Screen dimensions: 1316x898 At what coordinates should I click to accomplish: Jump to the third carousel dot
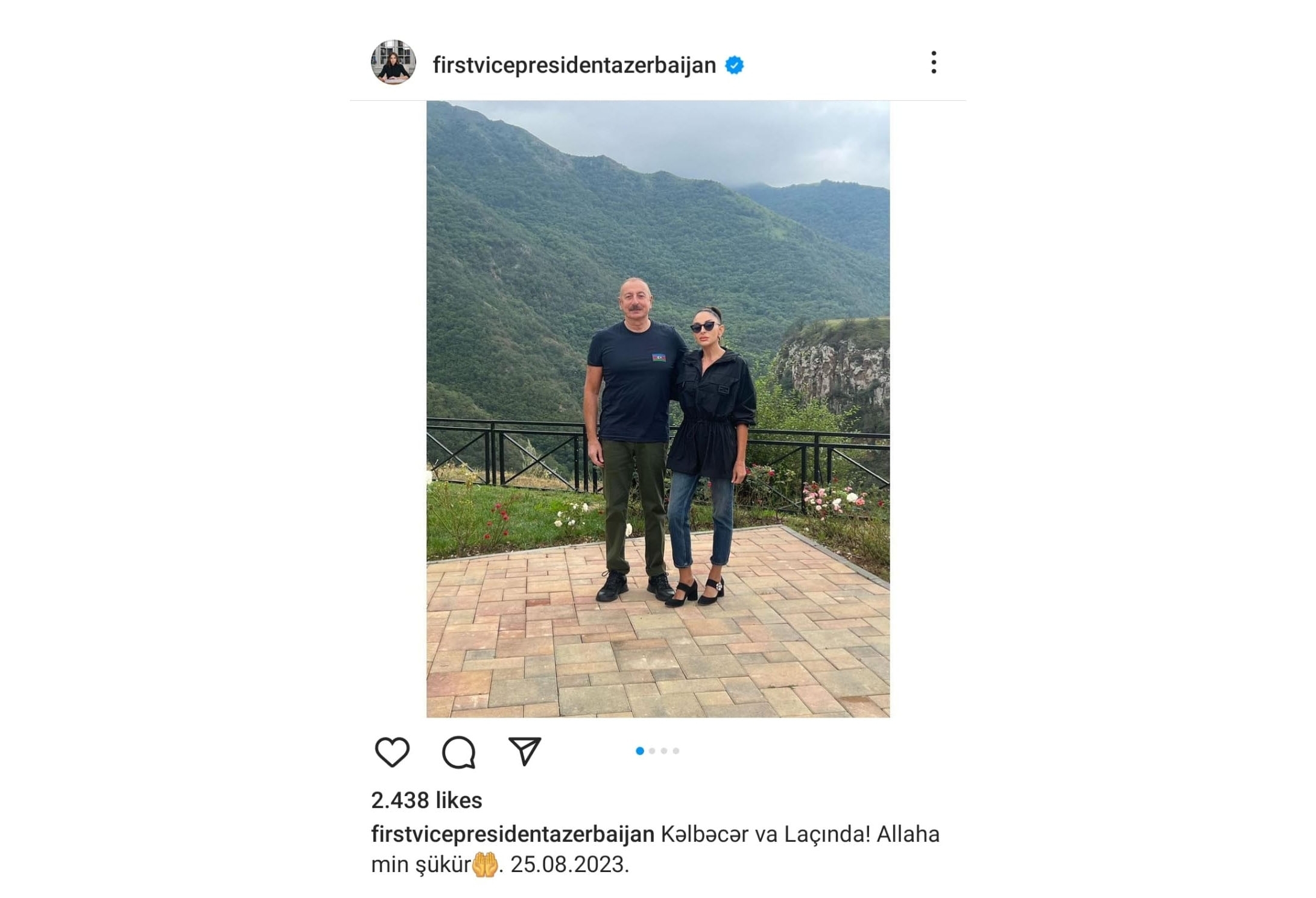pos(664,751)
